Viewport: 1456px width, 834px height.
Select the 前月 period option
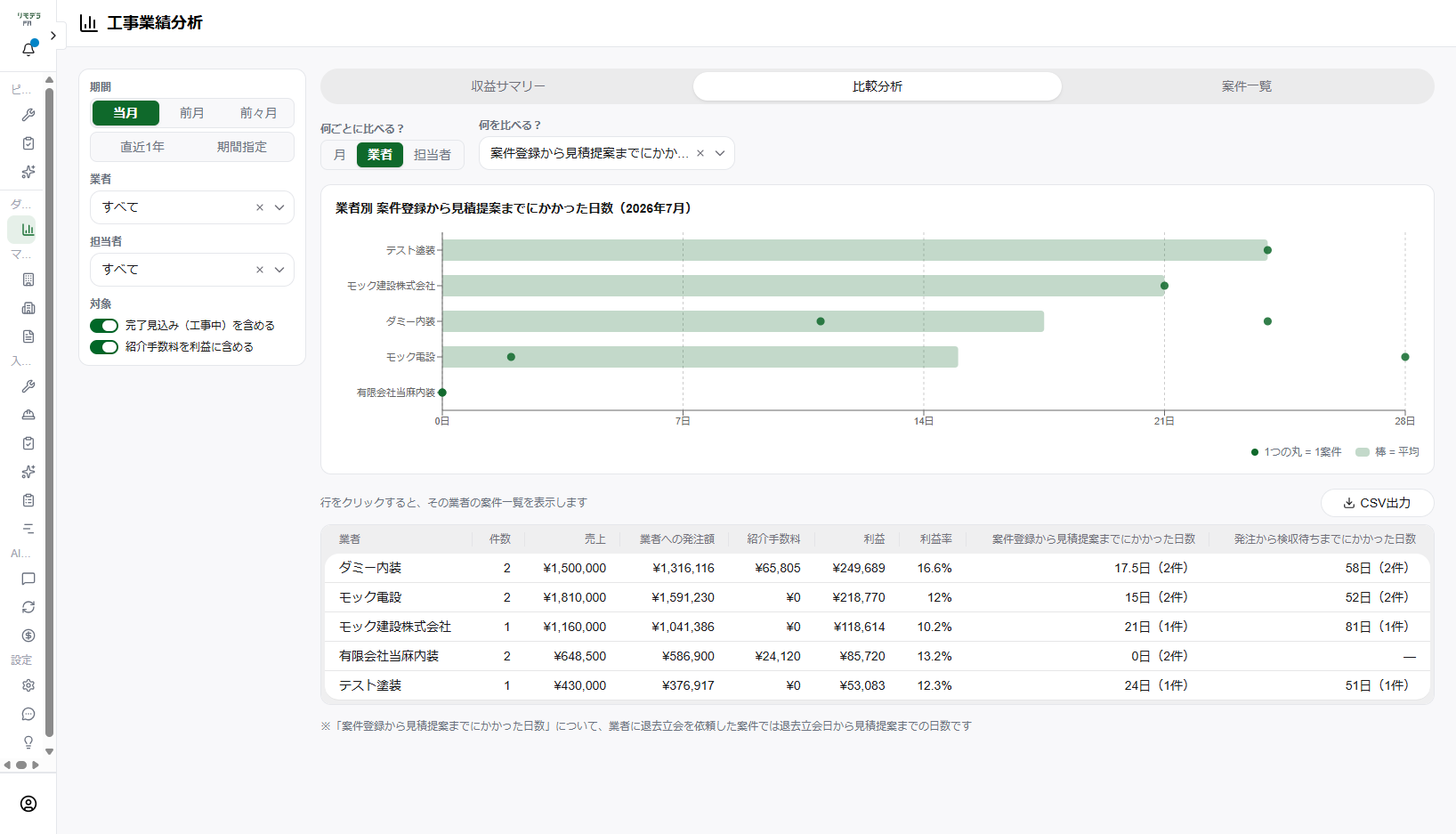(x=192, y=113)
